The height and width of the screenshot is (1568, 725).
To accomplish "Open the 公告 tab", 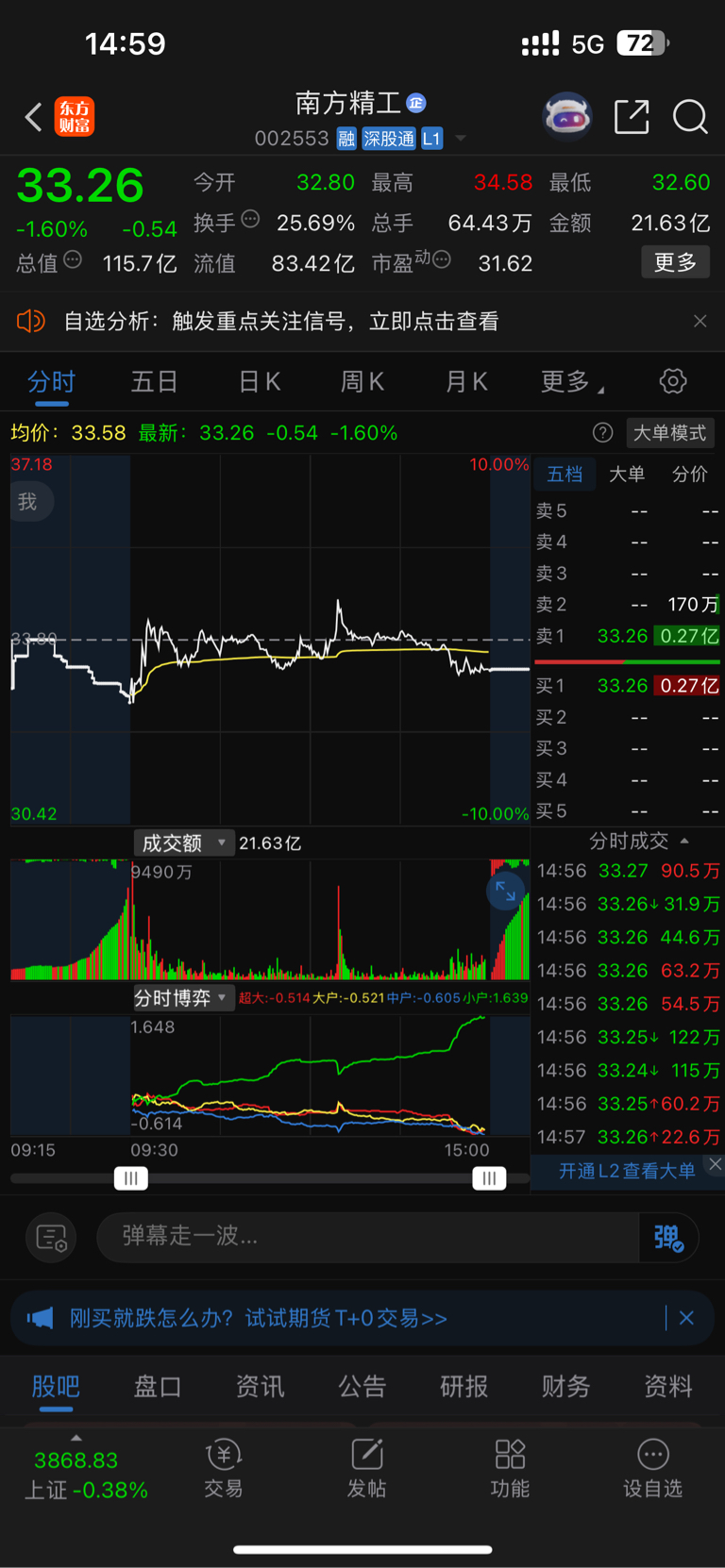I will tap(362, 1386).
